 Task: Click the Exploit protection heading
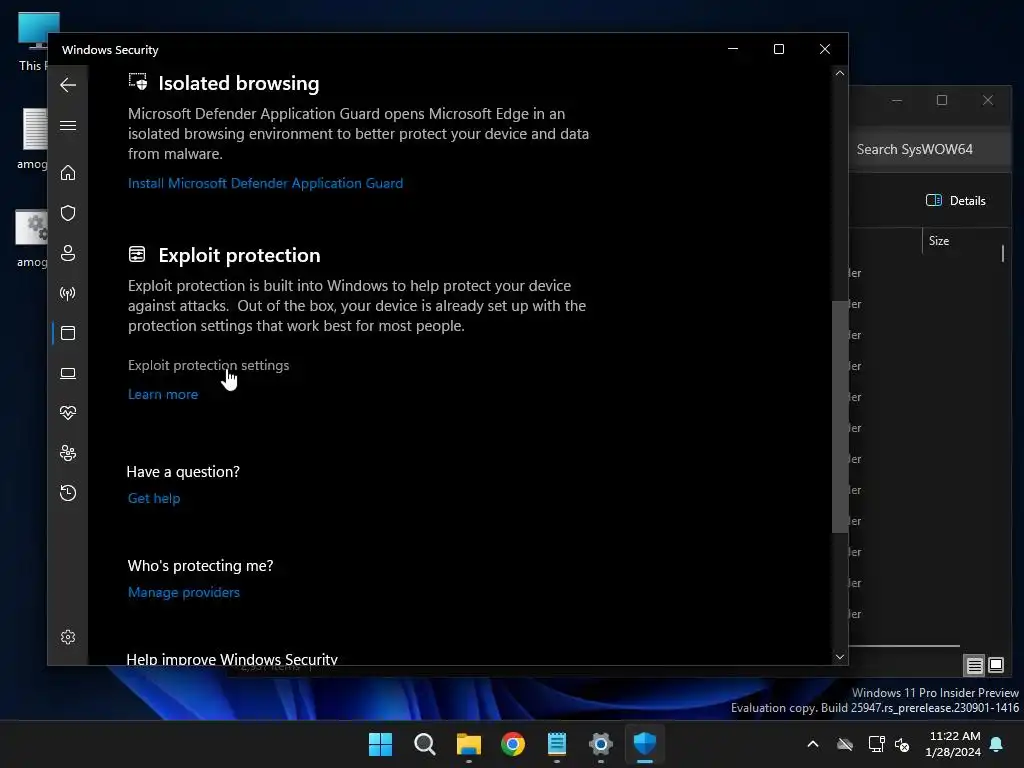239,255
